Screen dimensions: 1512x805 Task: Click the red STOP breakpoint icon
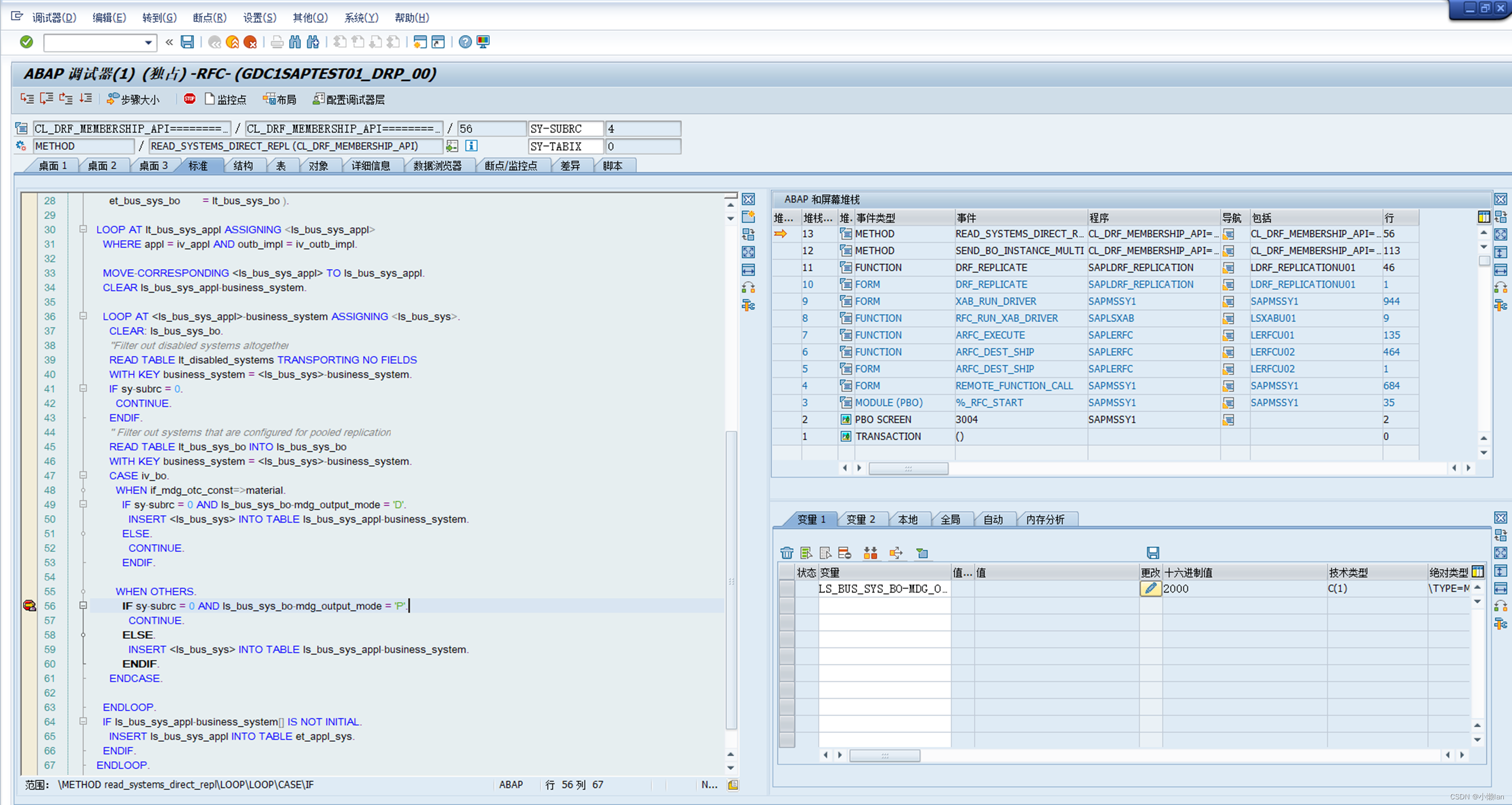[x=189, y=99]
